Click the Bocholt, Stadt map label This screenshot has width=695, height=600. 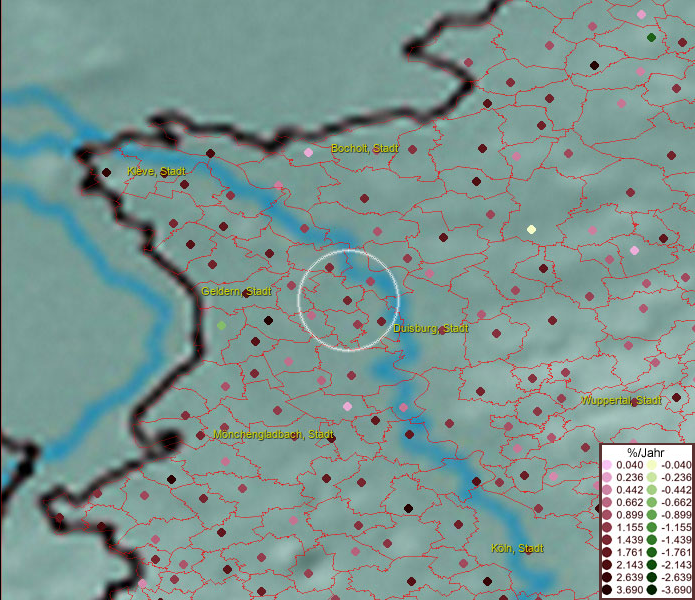364,148
